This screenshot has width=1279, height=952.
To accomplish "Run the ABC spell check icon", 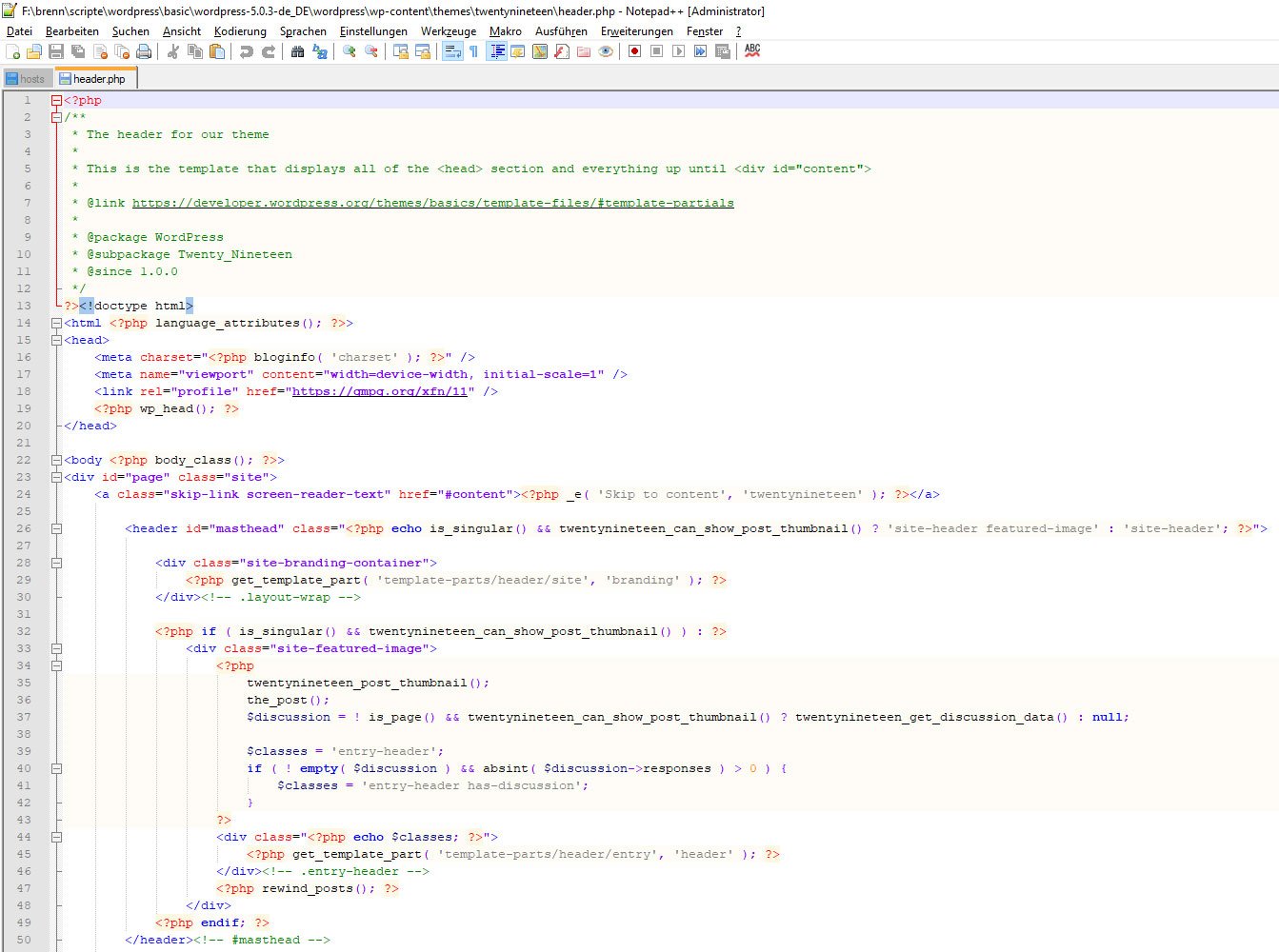I will click(752, 51).
